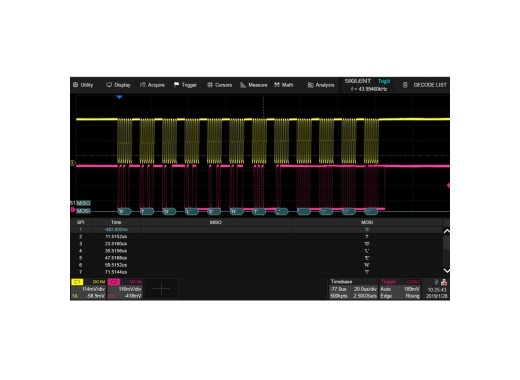This screenshot has width=520, height=380.
Task: Open the C2 channel settings box
Action: 125,289
